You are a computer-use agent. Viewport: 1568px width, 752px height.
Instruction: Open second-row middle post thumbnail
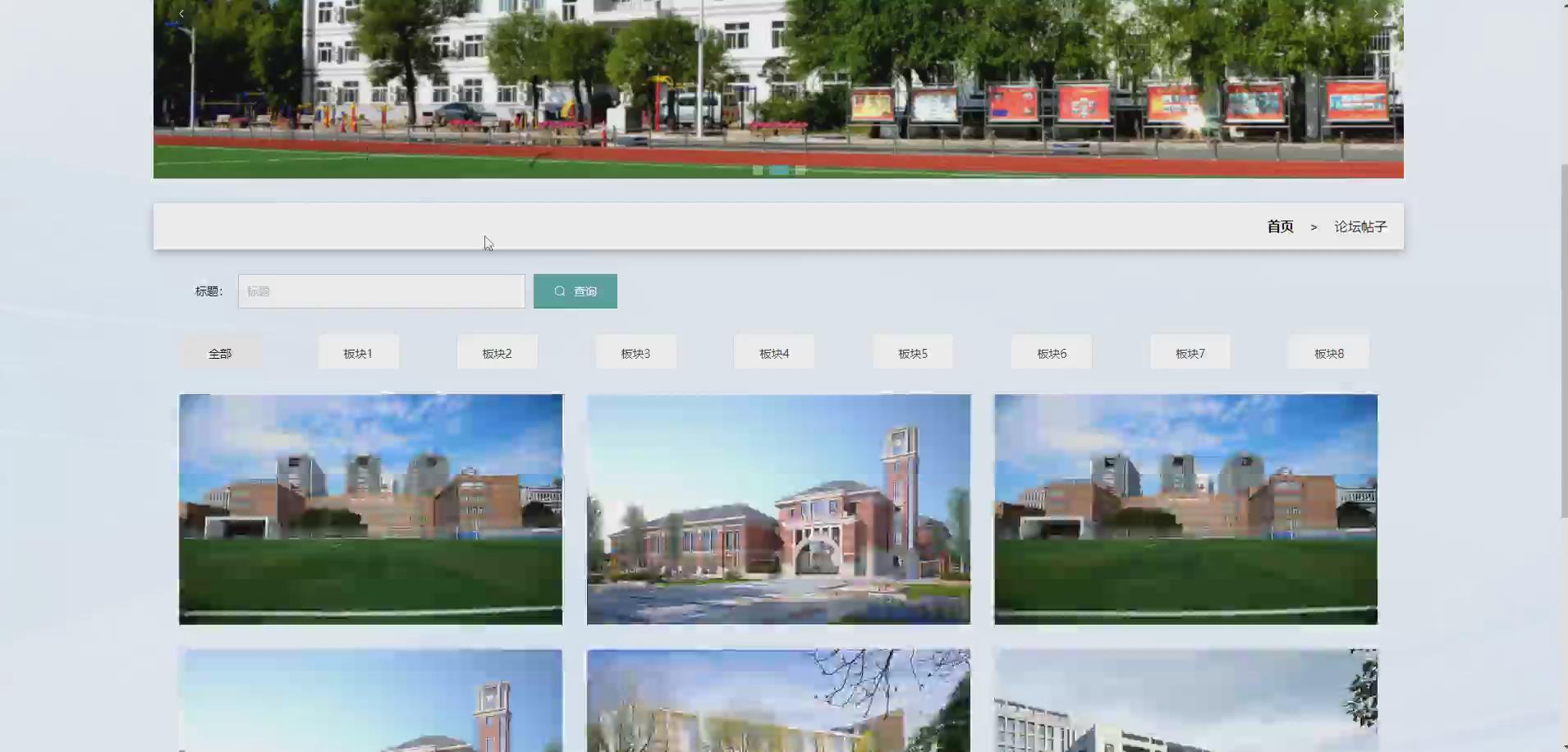[778, 700]
